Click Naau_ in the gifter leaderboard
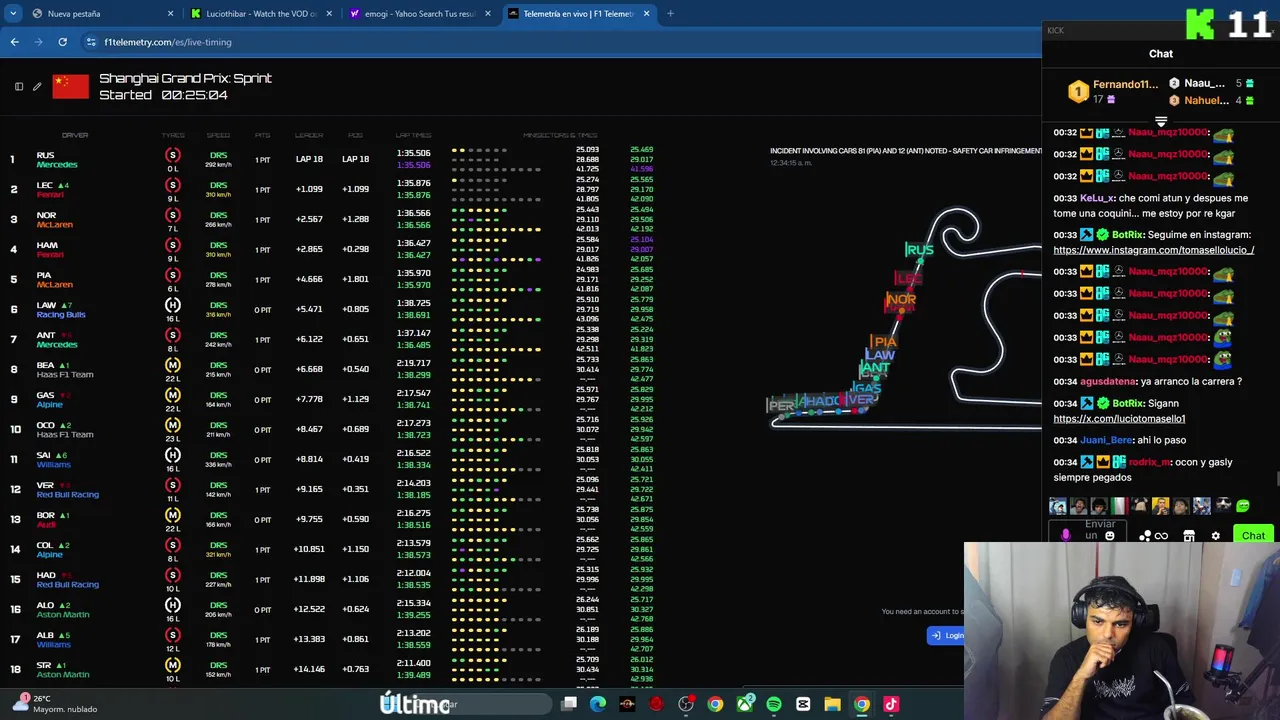This screenshot has width=1280, height=720. pos(1204,83)
